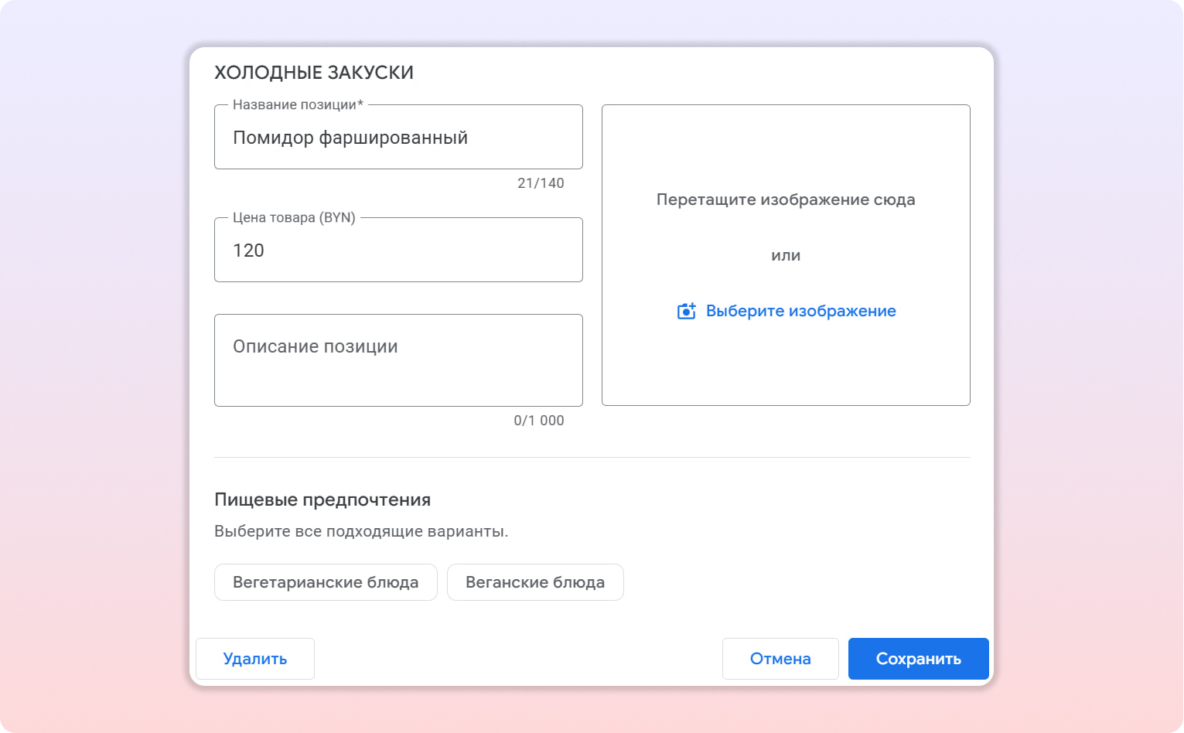Click the Название позиции* floating label
This screenshot has width=1184, height=733.
point(297,105)
